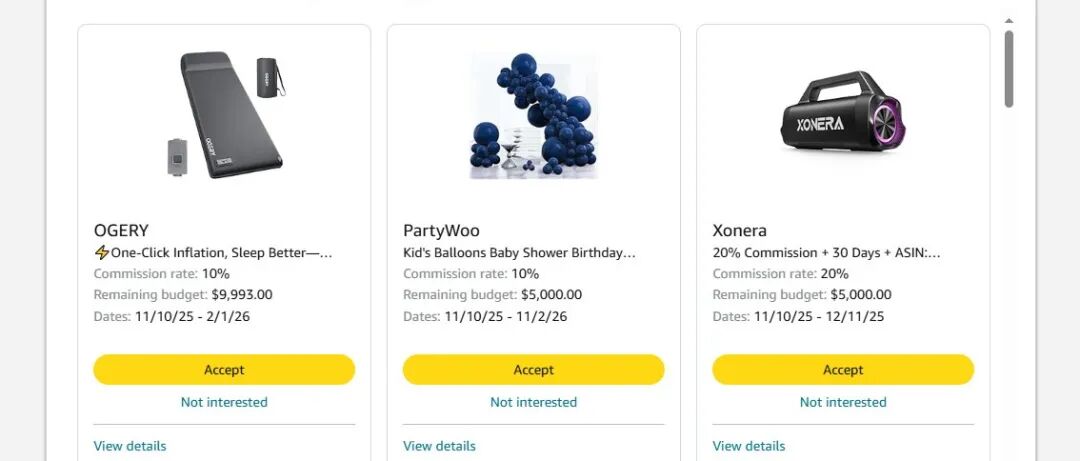
Task: Open the PartyWoo blue balloons image
Action: 533,115
